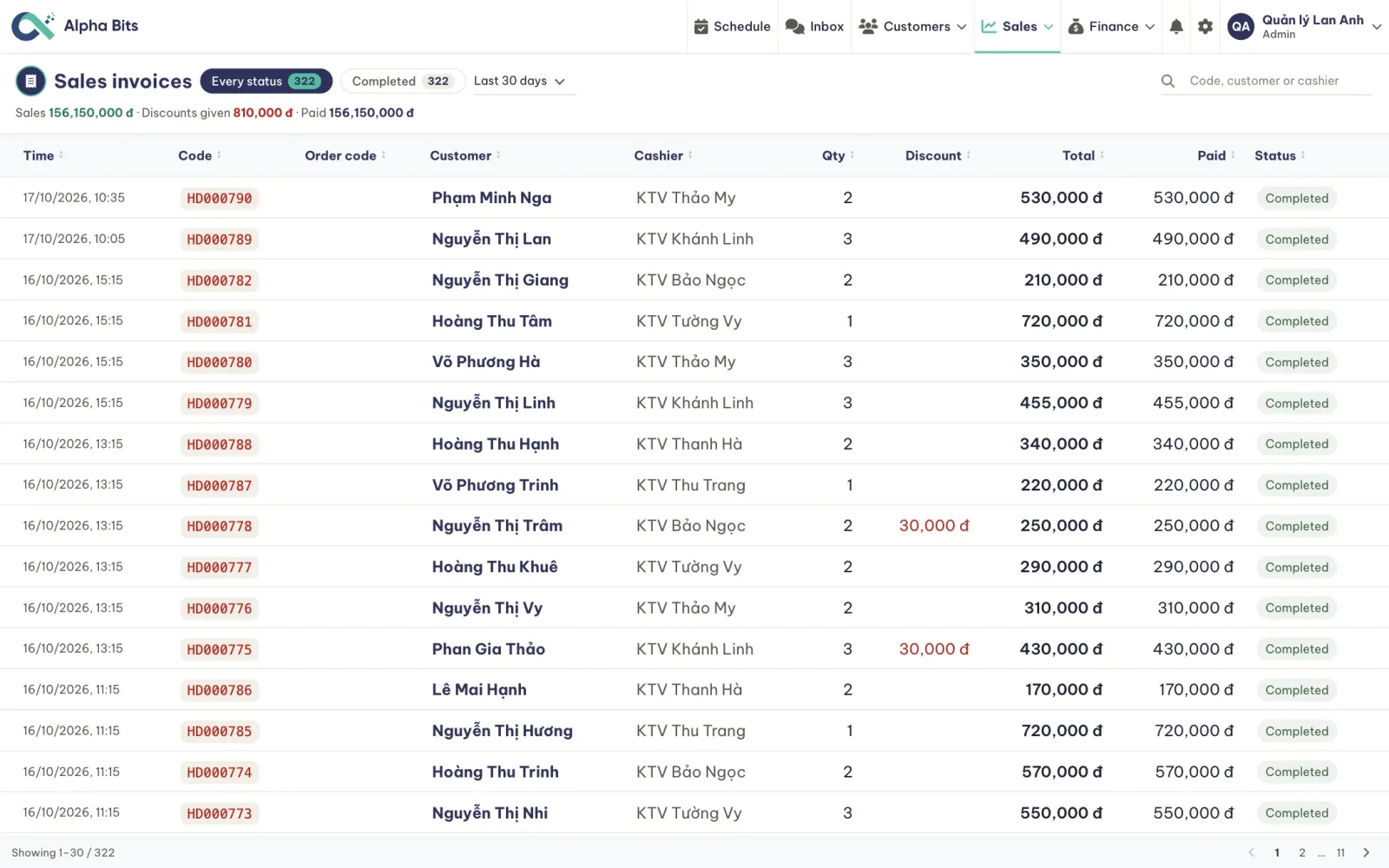The height and width of the screenshot is (868, 1389).
Task: Click the QA user avatar
Action: [x=1241, y=26]
